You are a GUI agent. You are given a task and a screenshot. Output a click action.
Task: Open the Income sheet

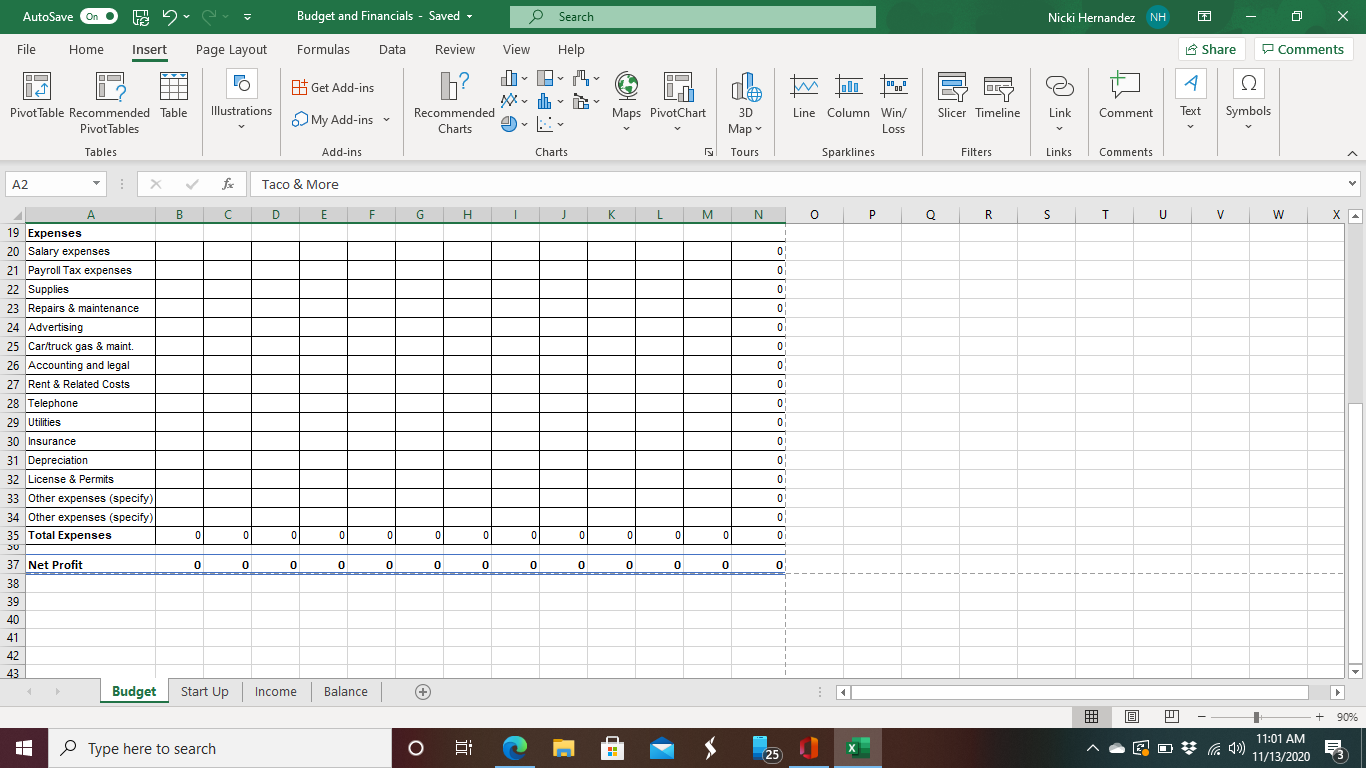[x=275, y=691]
